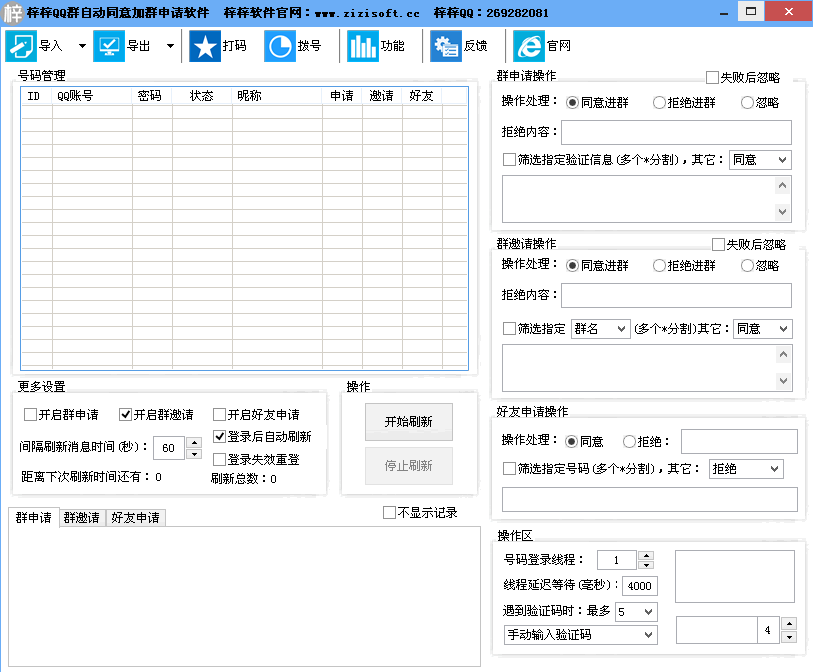Click the 拒绝 reason field in 好友申请操作

[739, 441]
